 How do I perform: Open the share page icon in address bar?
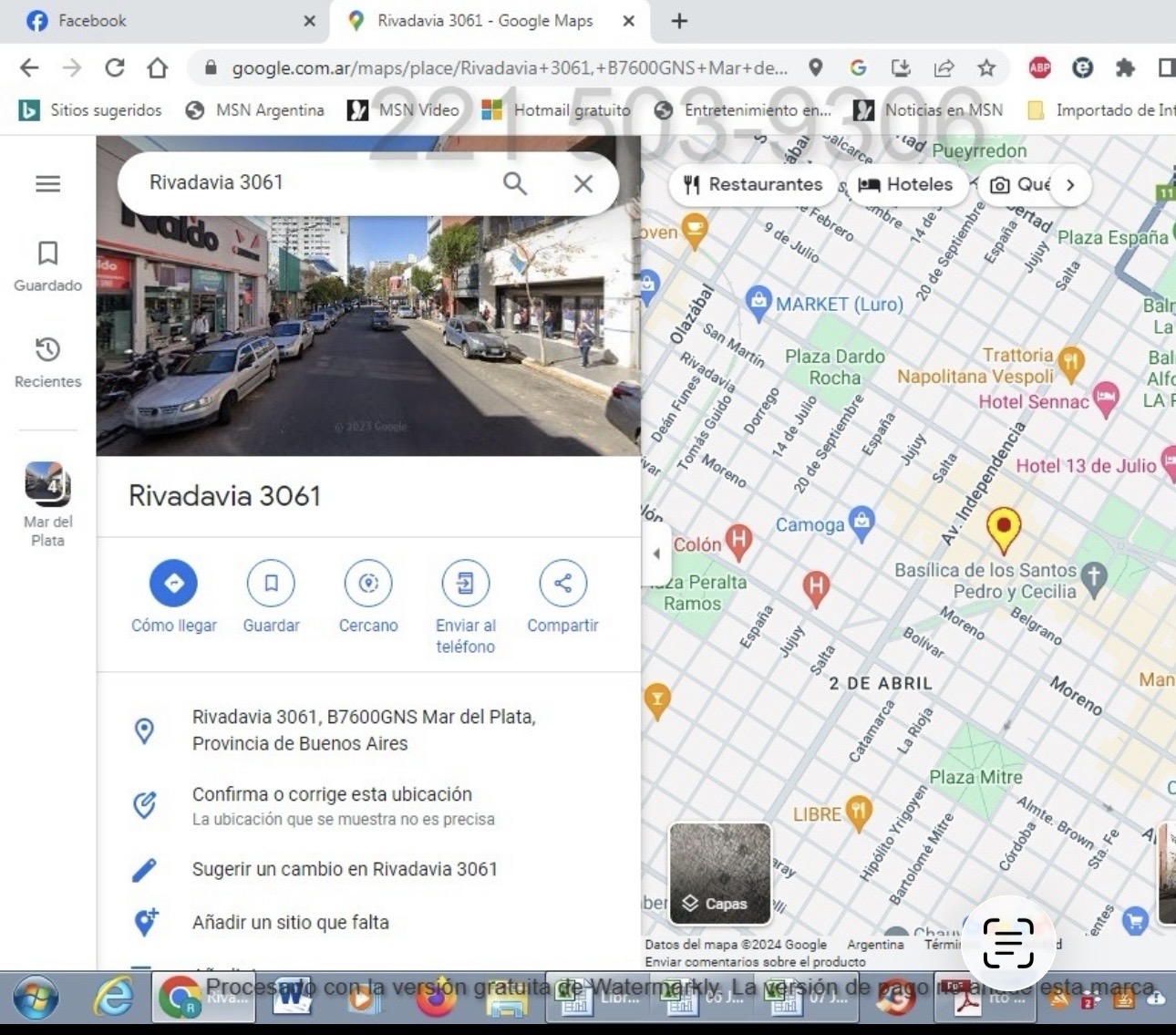click(x=944, y=67)
